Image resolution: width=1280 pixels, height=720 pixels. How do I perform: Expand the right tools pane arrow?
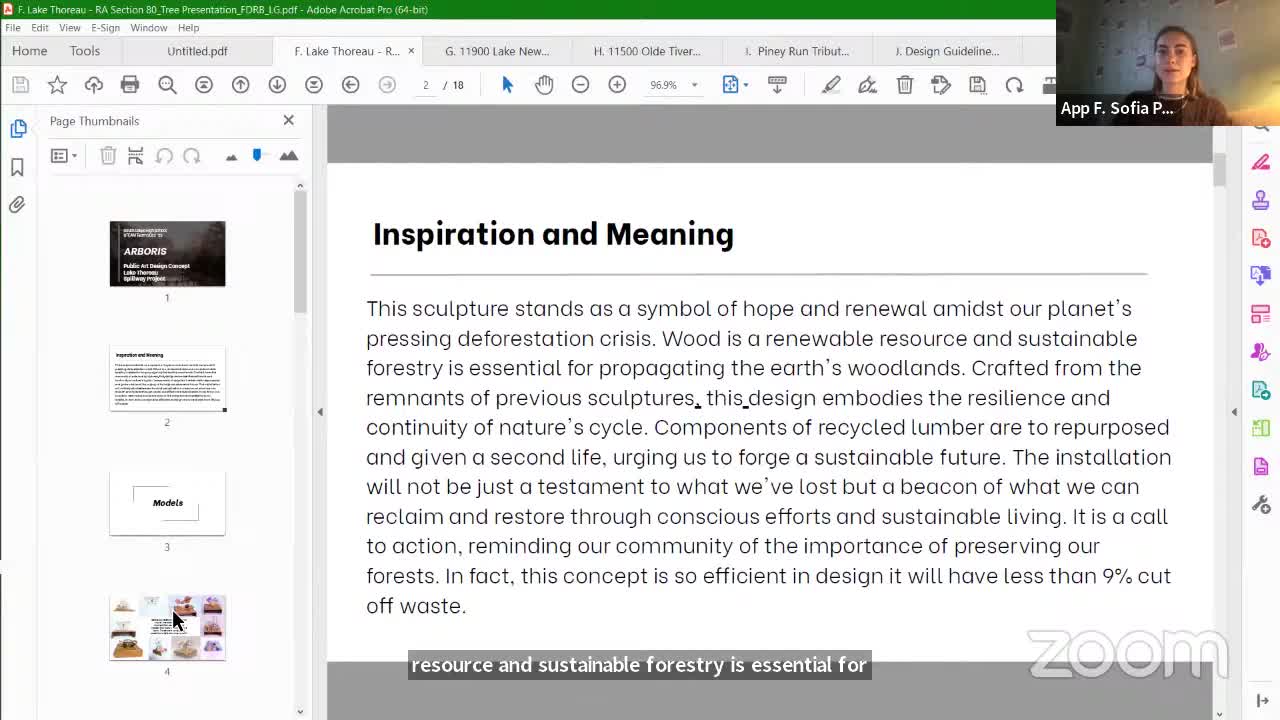tap(1234, 411)
